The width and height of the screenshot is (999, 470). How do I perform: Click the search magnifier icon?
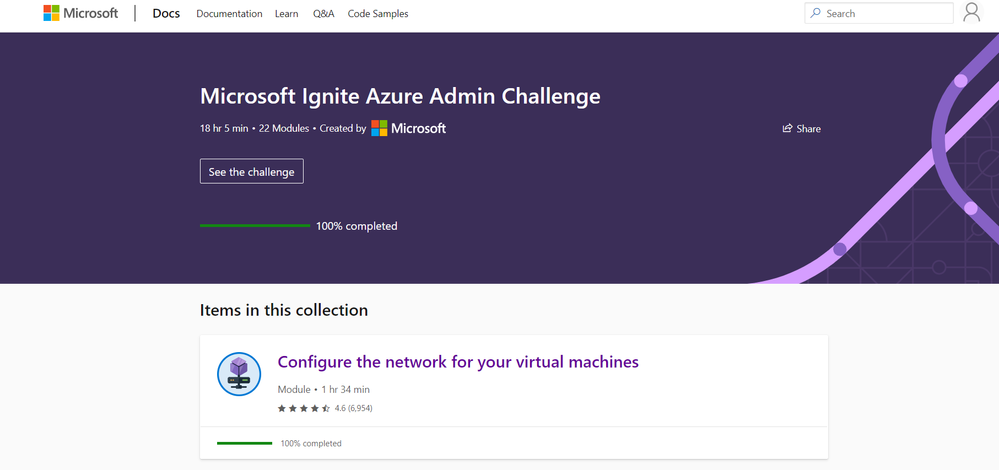[816, 13]
